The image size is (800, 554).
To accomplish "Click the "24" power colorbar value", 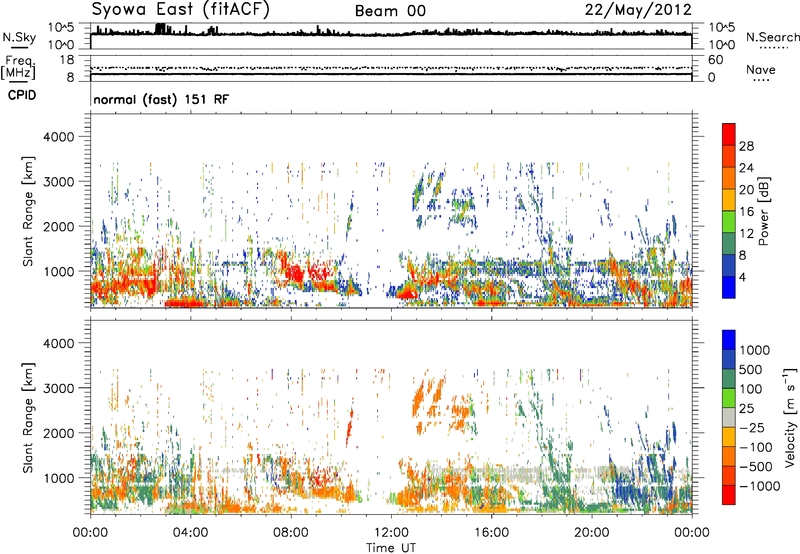I will (x=746, y=168).
